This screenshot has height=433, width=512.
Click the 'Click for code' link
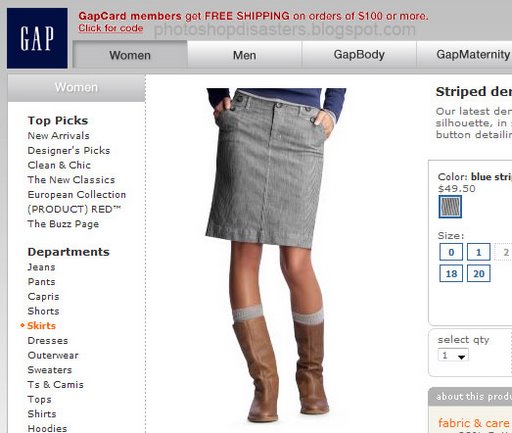(111, 28)
